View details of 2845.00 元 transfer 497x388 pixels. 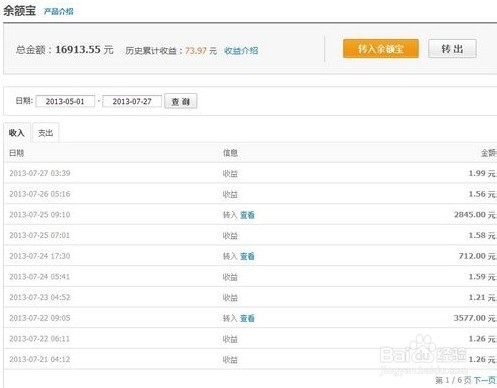[247, 215]
